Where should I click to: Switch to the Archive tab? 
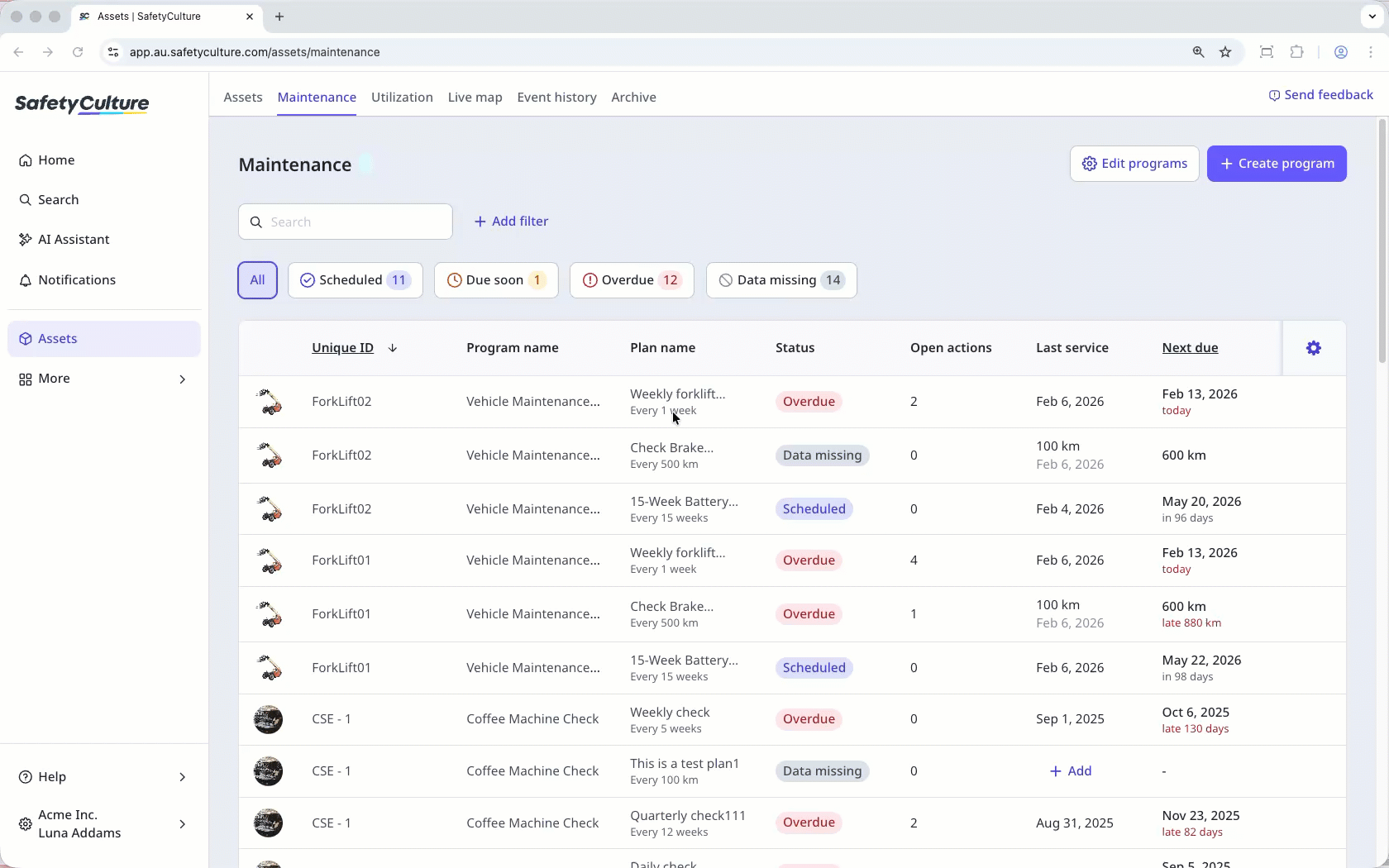pos(634,98)
